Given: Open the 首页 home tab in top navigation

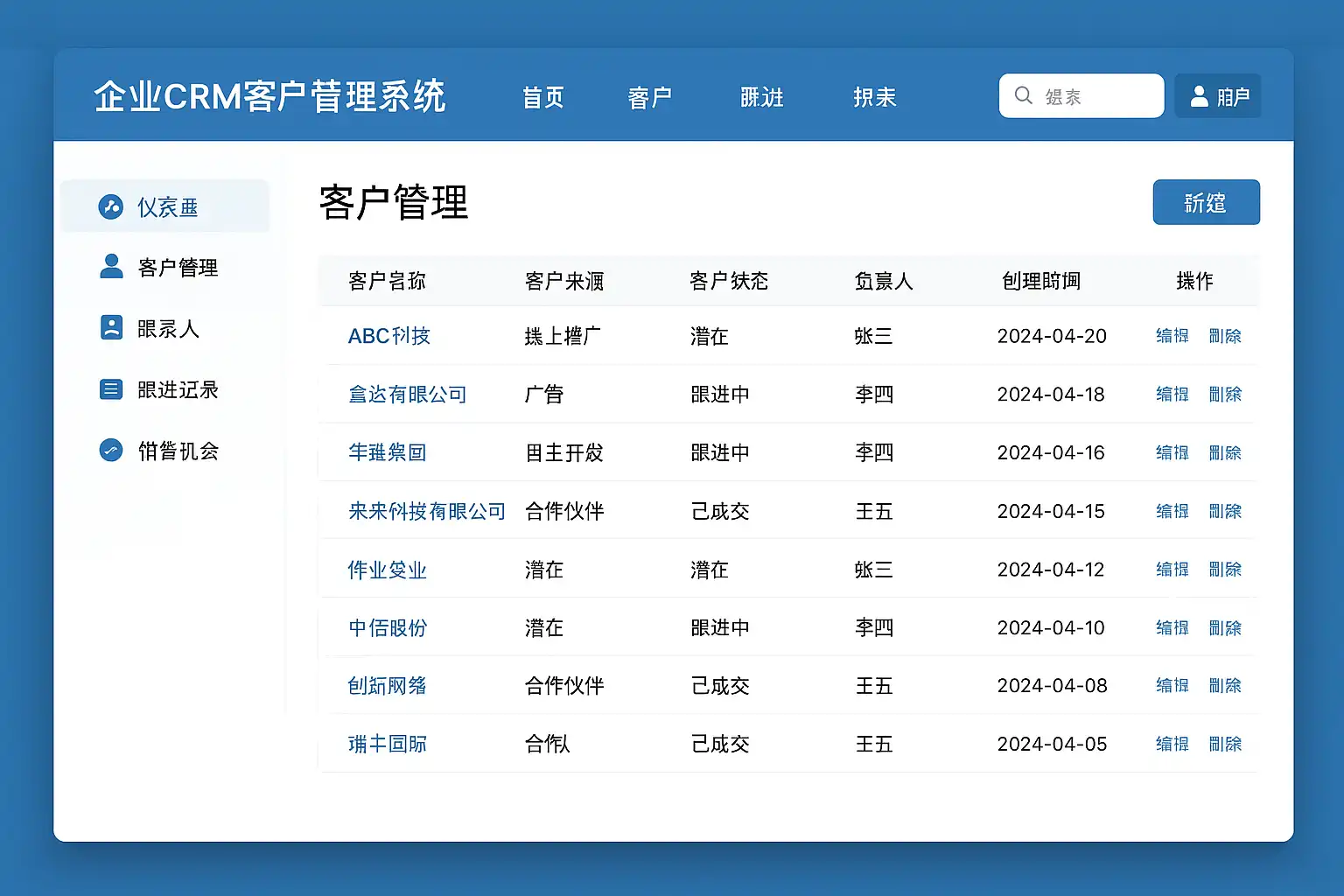Looking at the screenshot, I should pyautogui.click(x=543, y=97).
